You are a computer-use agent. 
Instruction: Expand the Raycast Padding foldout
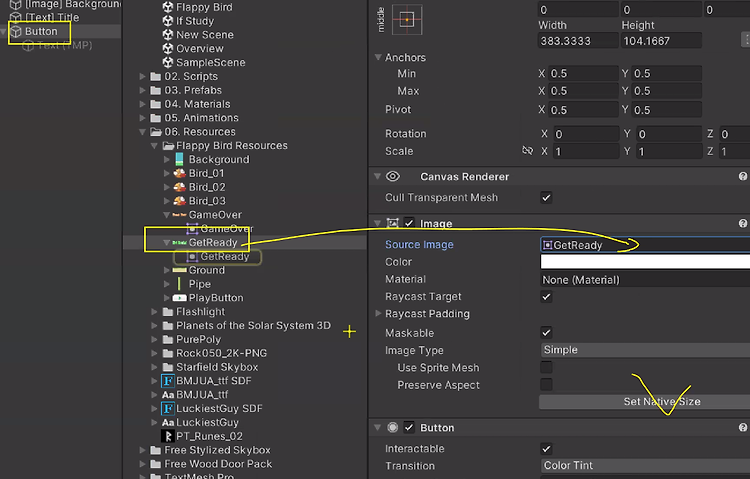(378, 313)
